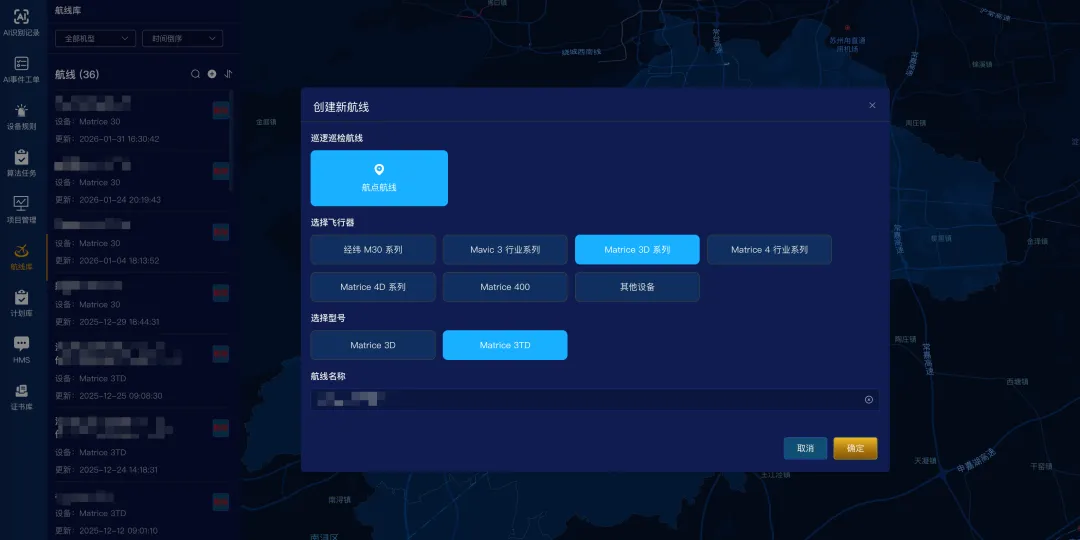The height and width of the screenshot is (540, 1080).
Task: Open 项目管理 chart icon
Action: click(x=21, y=204)
